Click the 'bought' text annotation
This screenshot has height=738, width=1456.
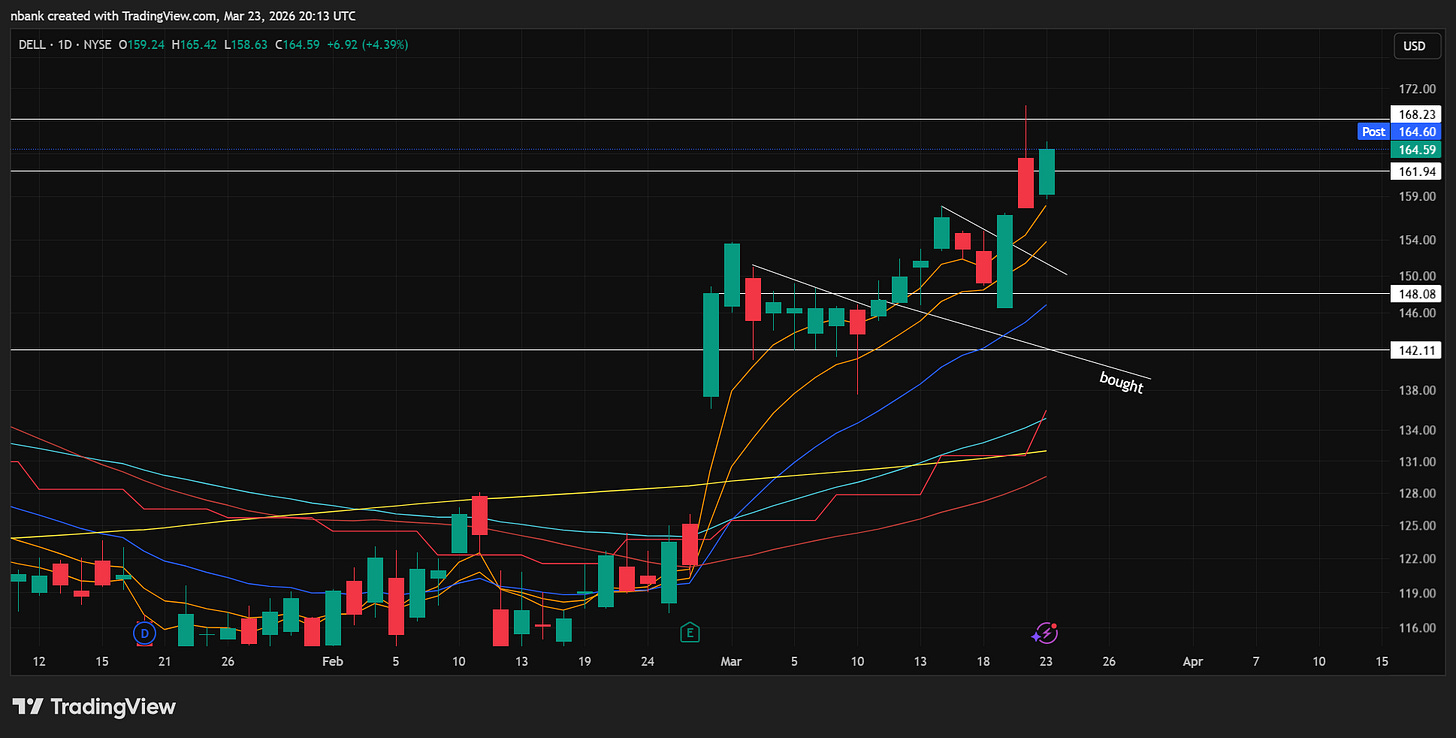tap(1121, 382)
